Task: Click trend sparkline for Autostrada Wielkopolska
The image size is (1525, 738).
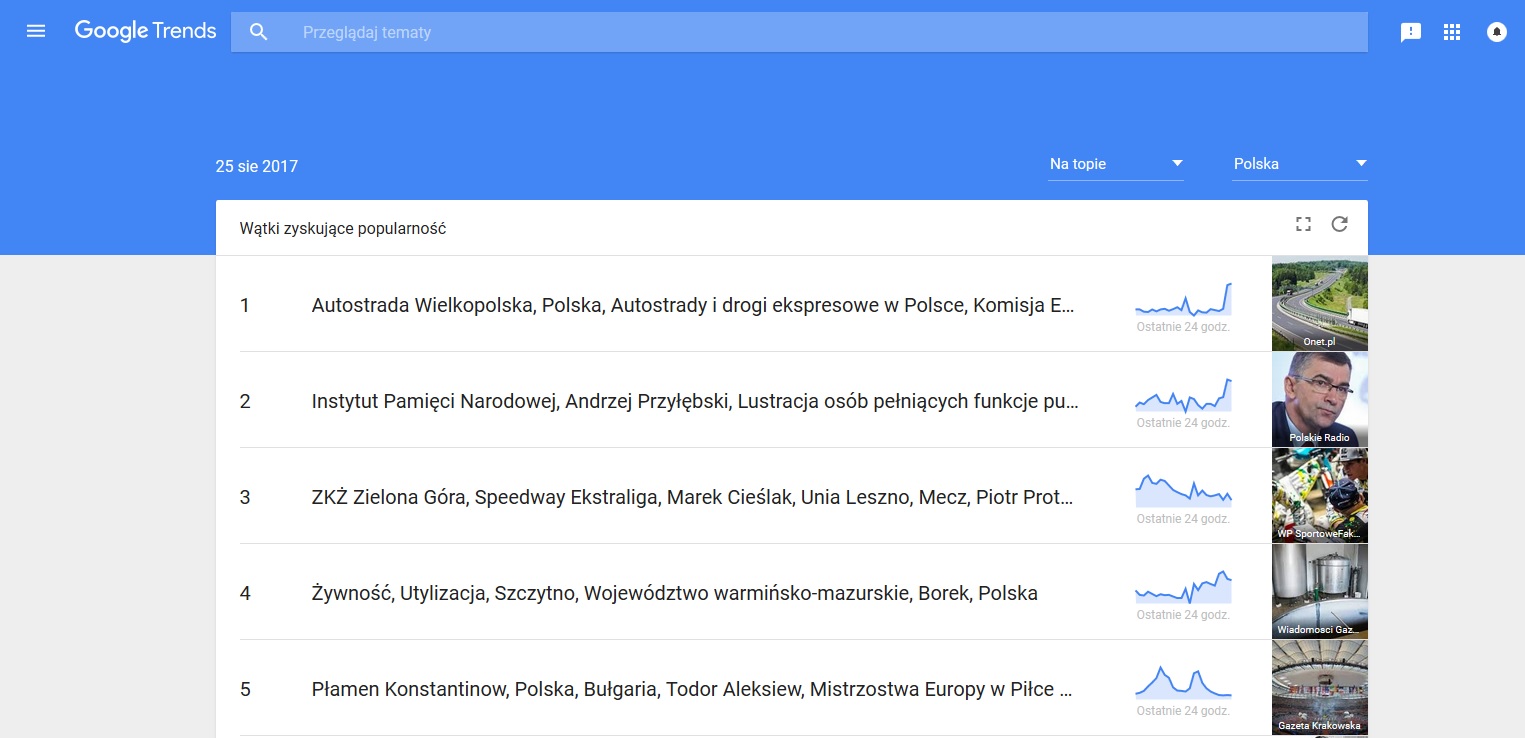Action: click(1183, 299)
